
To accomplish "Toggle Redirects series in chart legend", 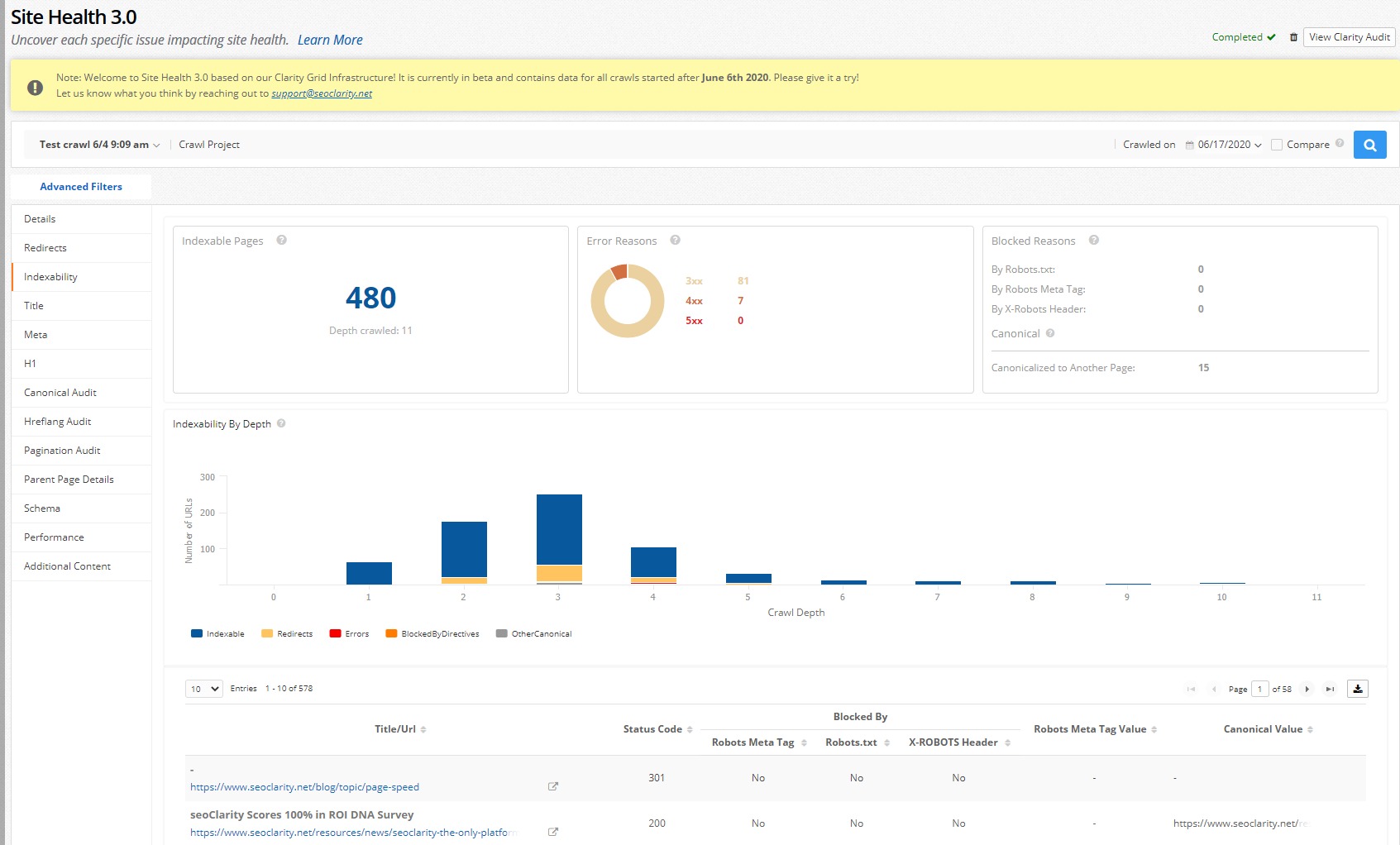I will click(287, 634).
